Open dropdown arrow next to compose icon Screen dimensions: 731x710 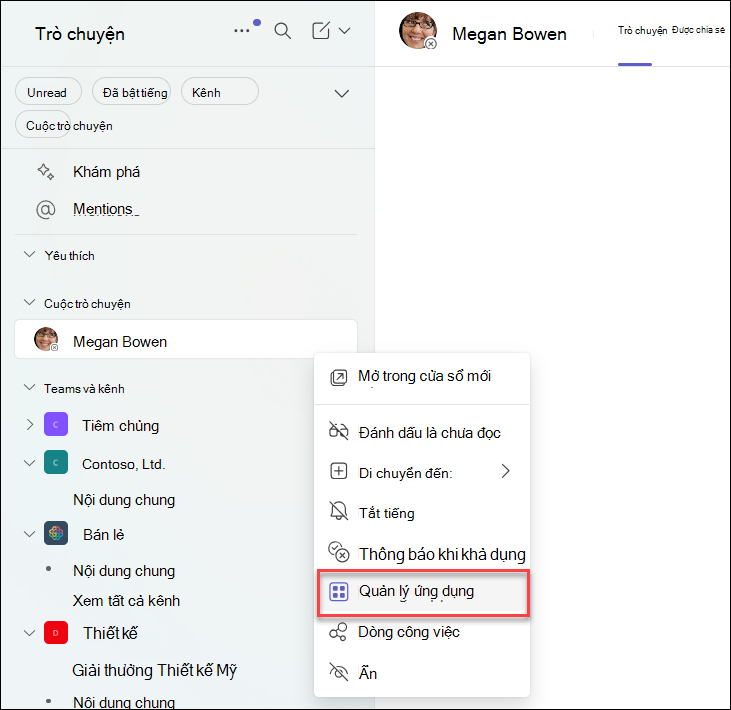345,31
